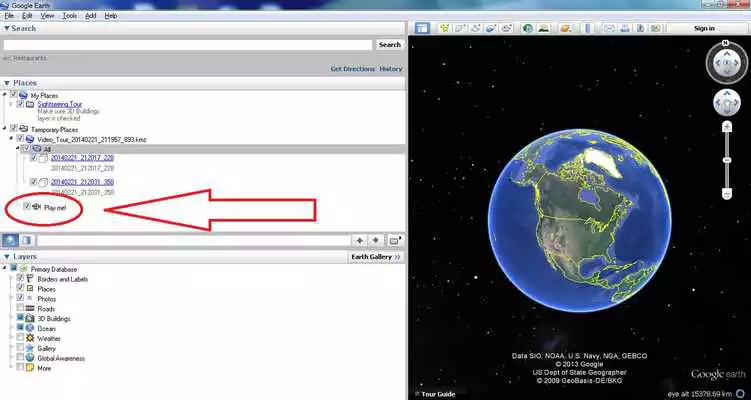Image resolution: width=751 pixels, height=400 pixels.
Task: Open the Edit menu
Action: coord(27,16)
